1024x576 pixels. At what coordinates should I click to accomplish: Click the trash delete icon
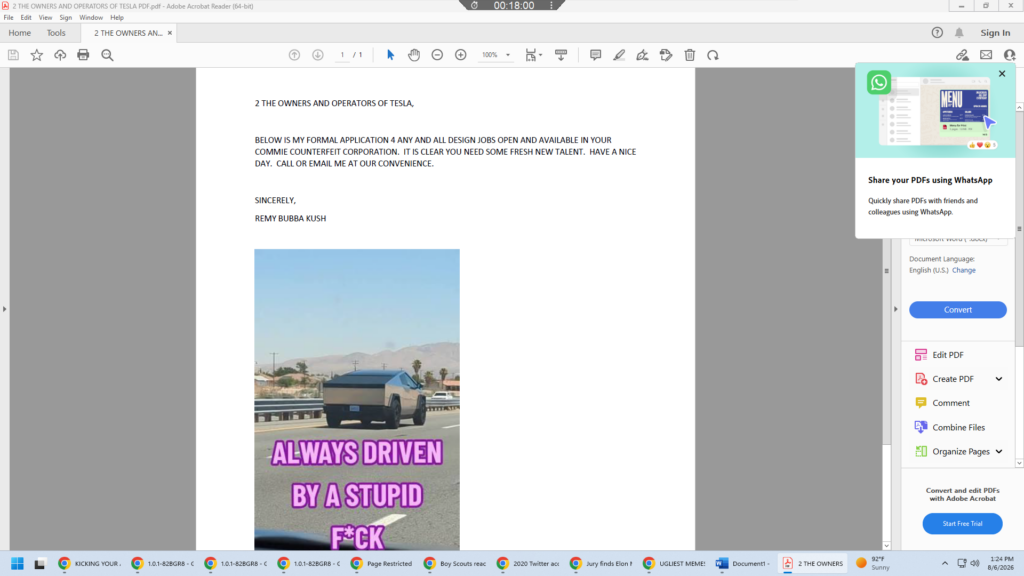pyautogui.click(x=690, y=55)
